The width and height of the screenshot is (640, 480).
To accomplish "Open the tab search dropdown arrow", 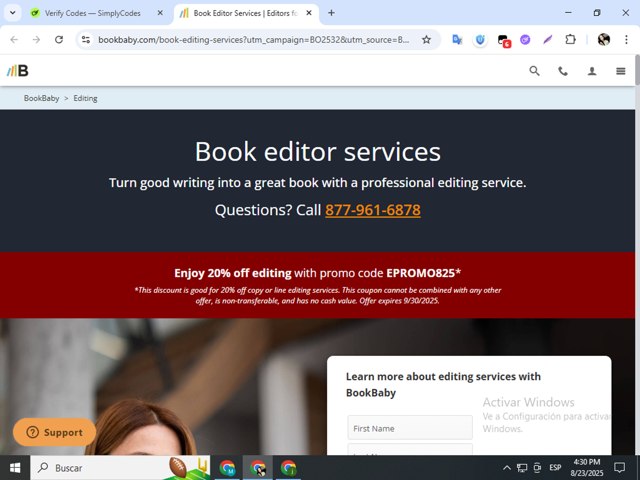I will [x=13, y=13].
